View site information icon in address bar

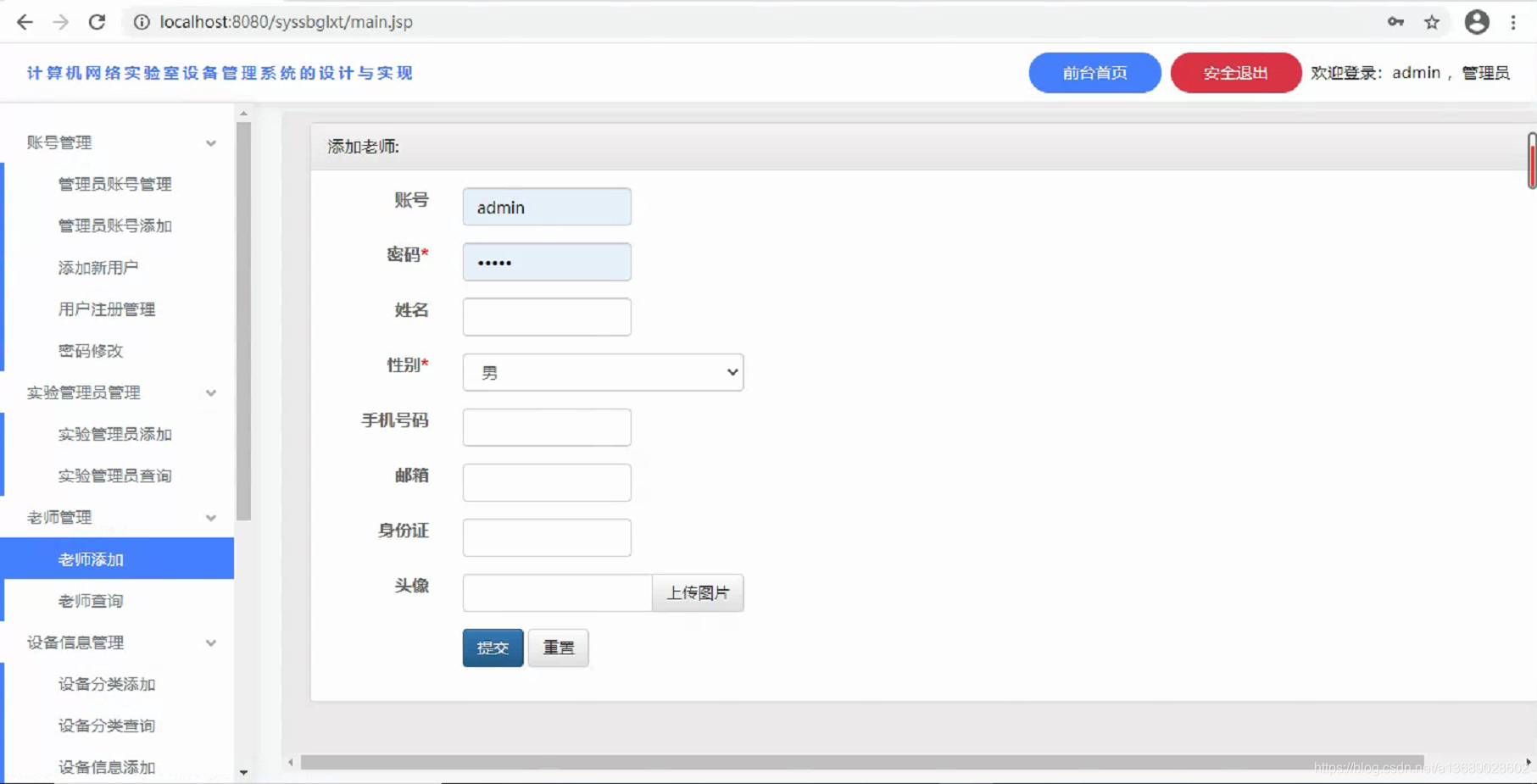(142, 22)
